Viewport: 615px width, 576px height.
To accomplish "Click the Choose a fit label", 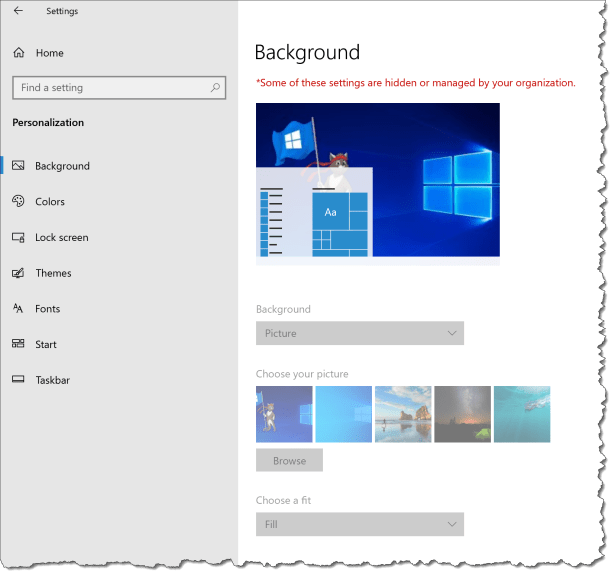I will click(x=283, y=500).
